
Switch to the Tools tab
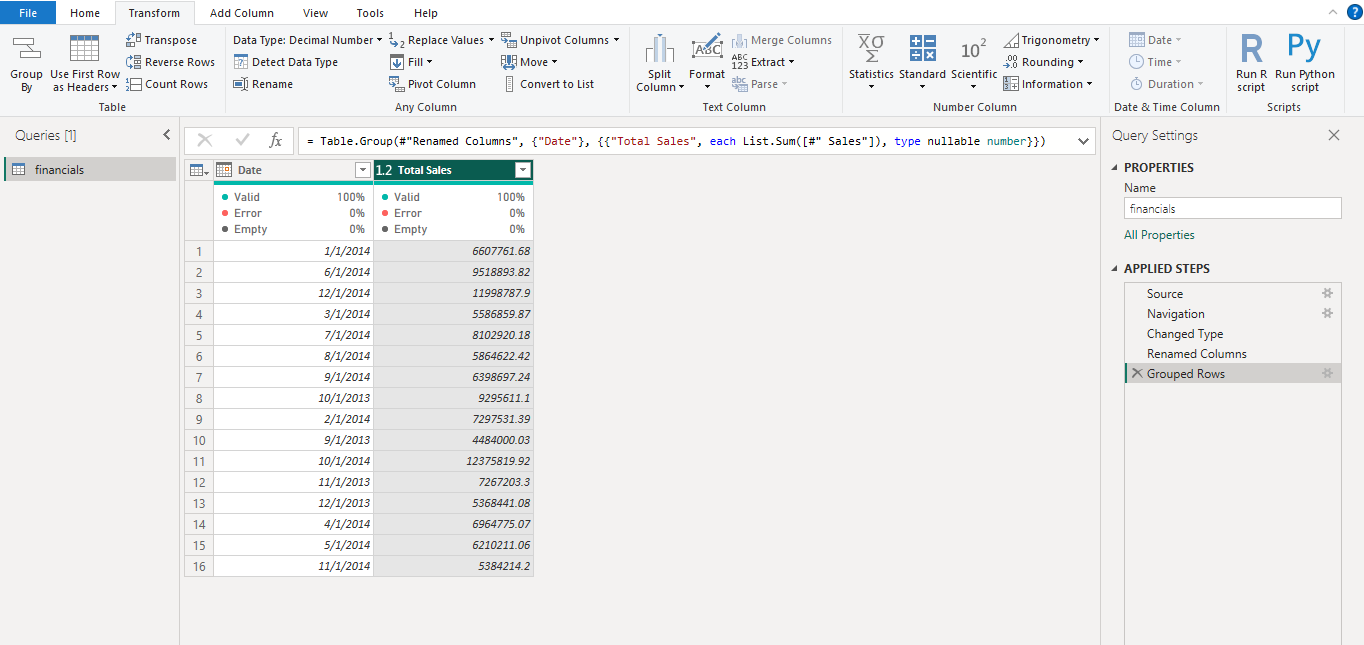370,13
